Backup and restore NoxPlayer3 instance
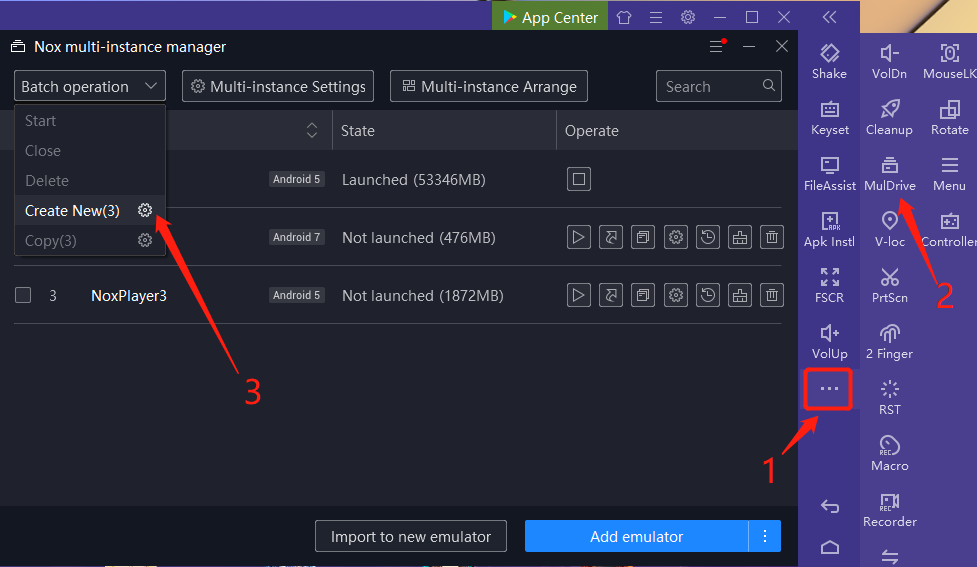Image resolution: width=977 pixels, height=567 pixels. coord(708,295)
